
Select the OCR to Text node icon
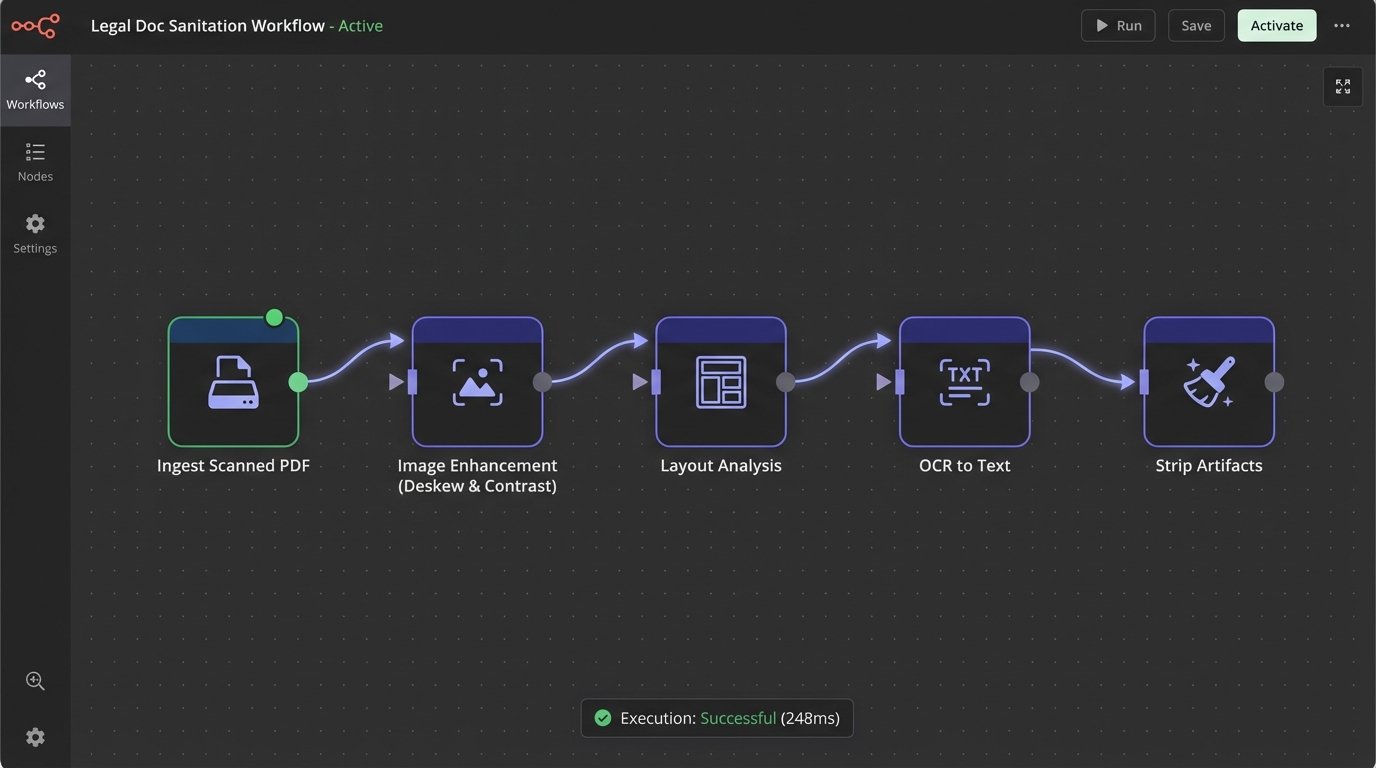[x=964, y=382]
